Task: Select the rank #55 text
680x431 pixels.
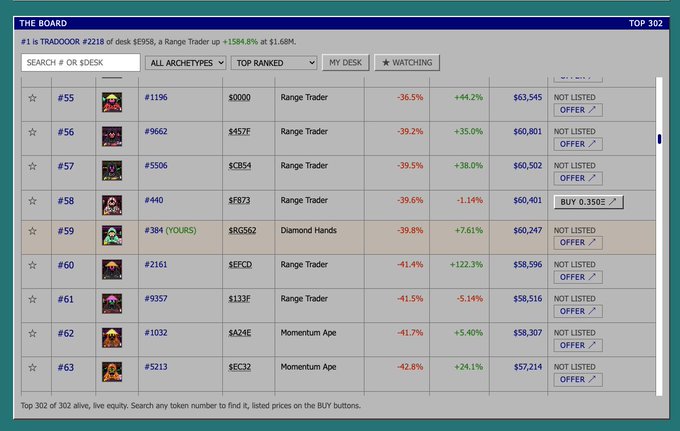Action: [65, 98]
